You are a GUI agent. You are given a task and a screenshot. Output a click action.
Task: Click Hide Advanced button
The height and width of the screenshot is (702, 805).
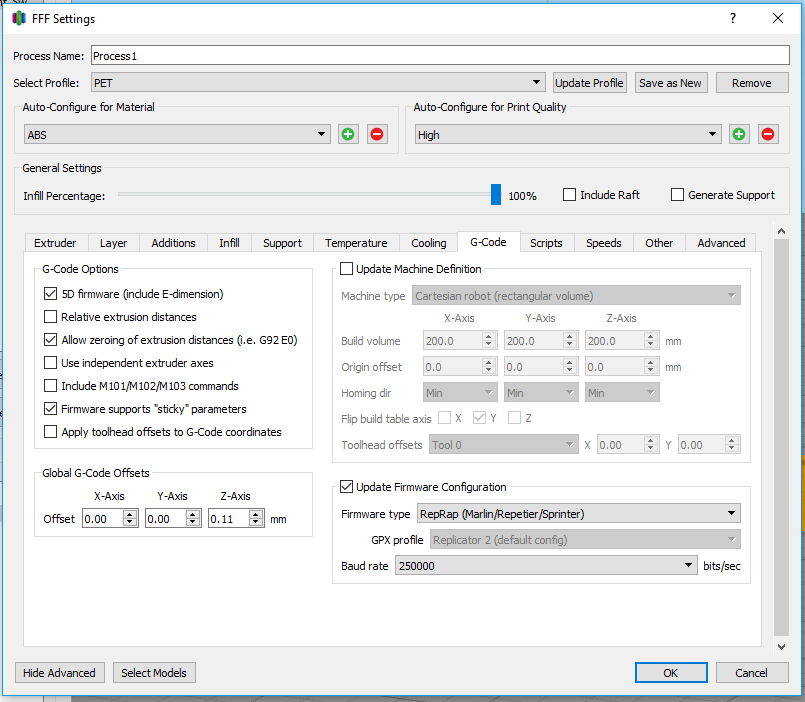coord(60,673)
